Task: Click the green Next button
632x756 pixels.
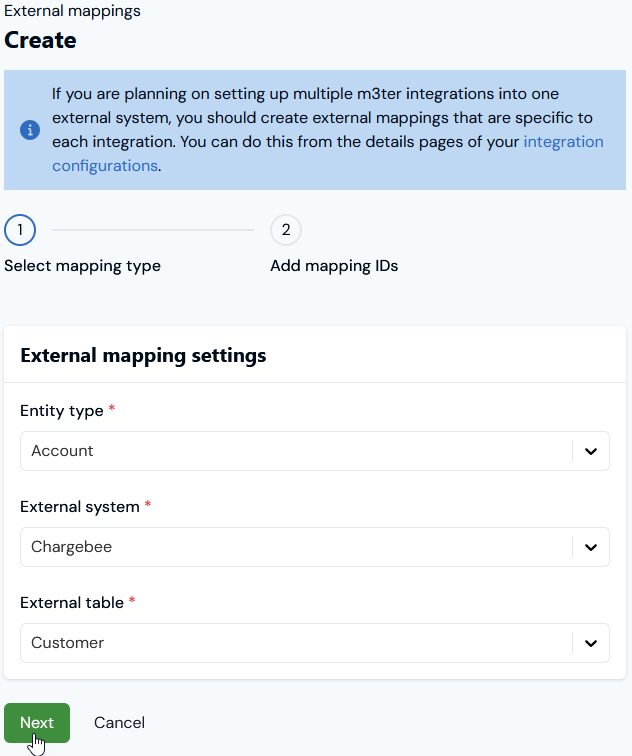Action: (37, 723)
